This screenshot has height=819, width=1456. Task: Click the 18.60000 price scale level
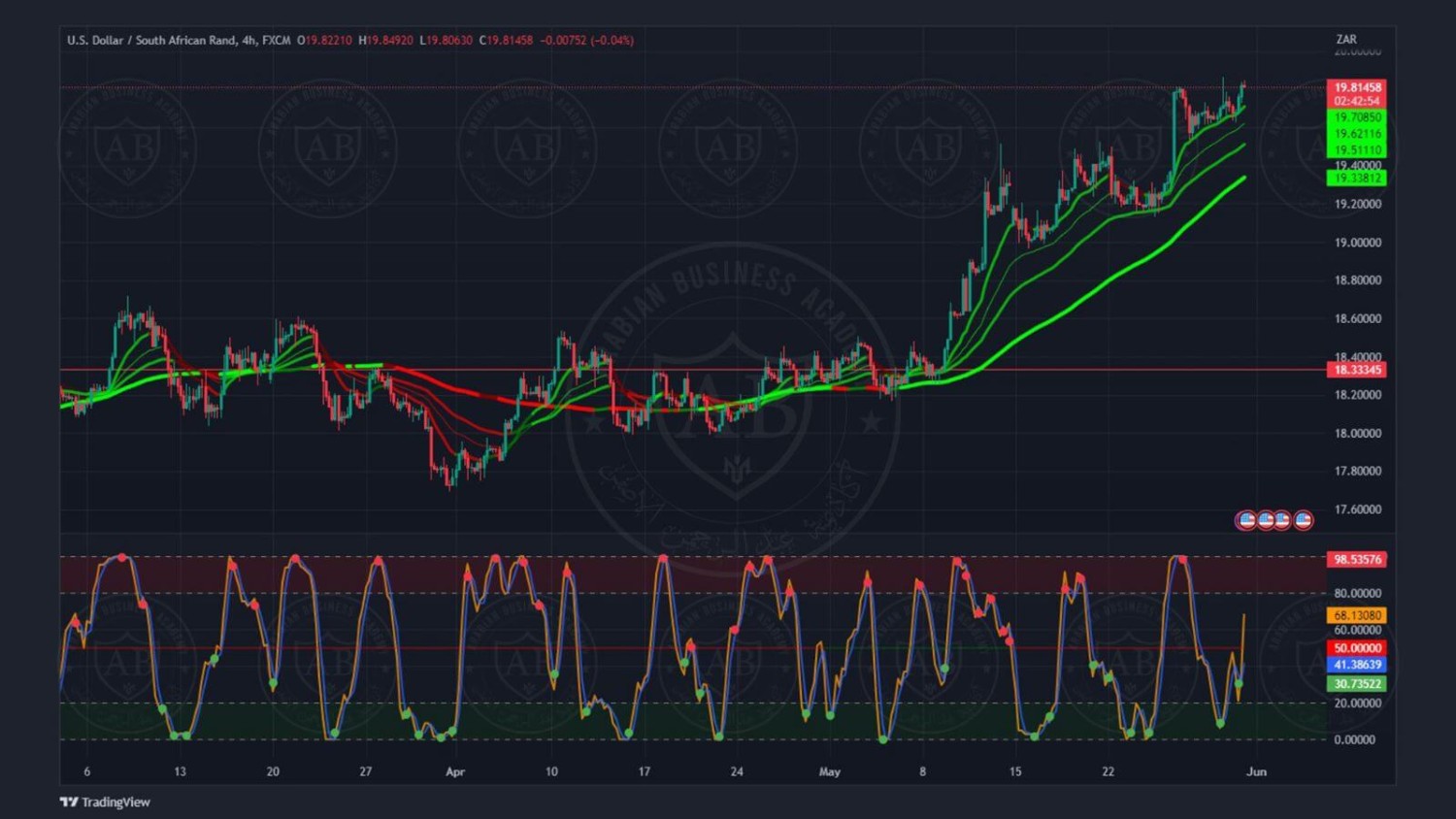pos(1357,318)
